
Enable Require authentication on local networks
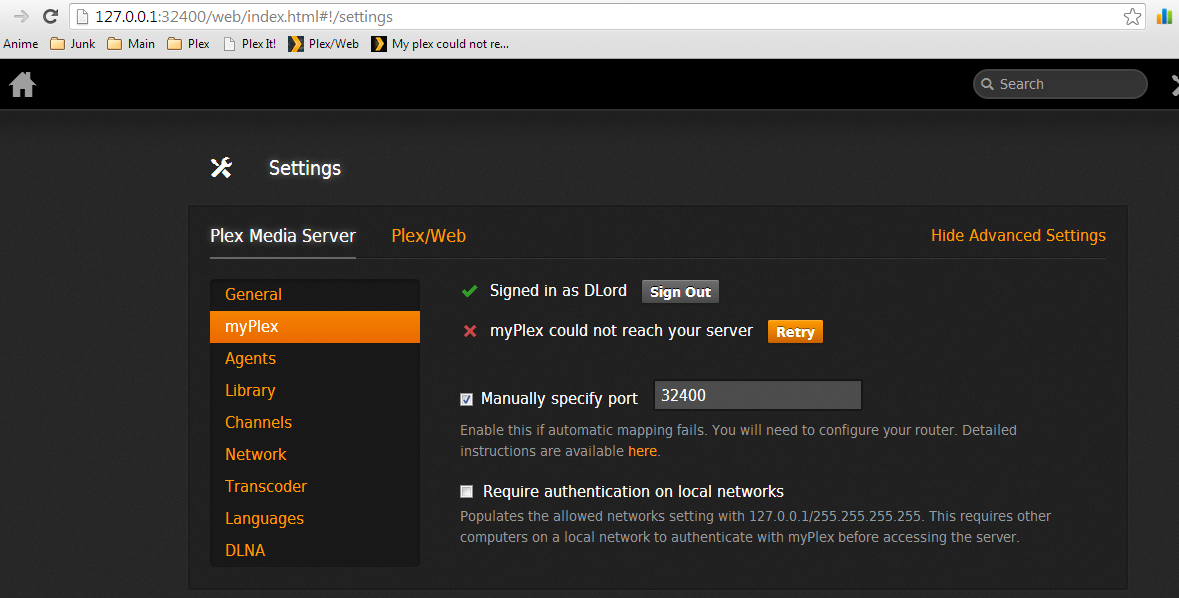(x=466, y=491)
